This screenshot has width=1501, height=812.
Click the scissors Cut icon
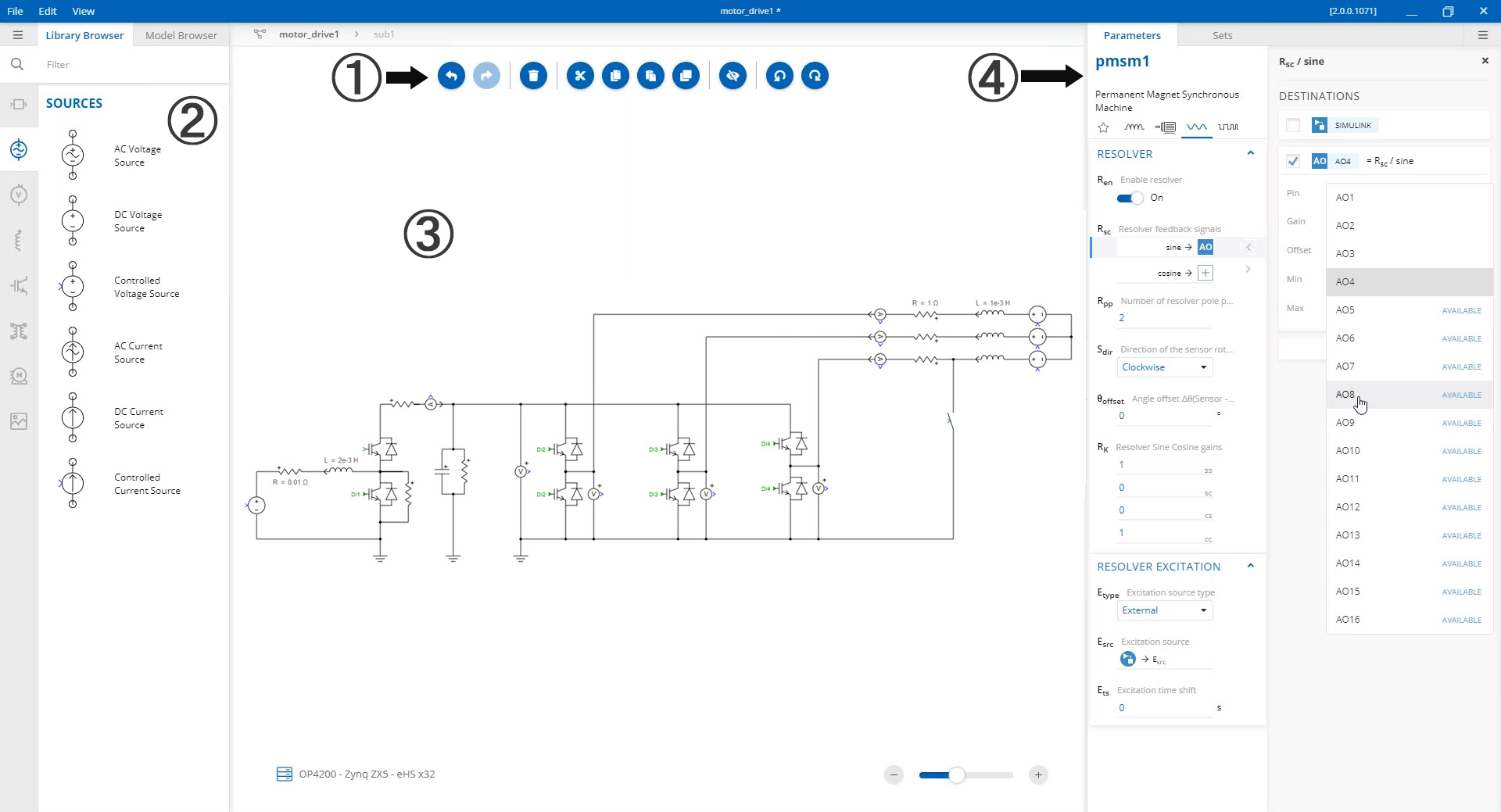coord(580,76)
